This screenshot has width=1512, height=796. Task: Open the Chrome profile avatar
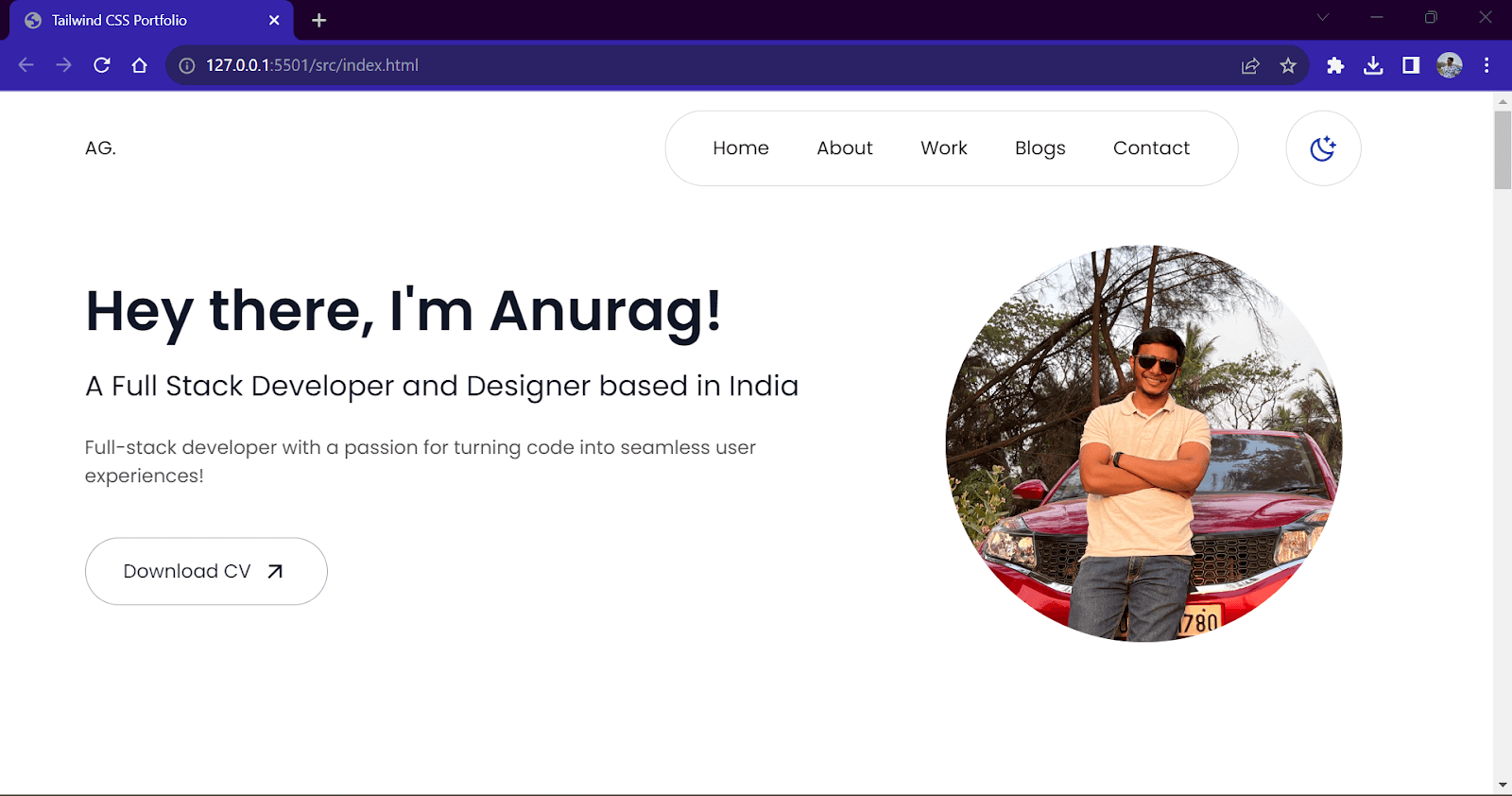(1450, 65)
